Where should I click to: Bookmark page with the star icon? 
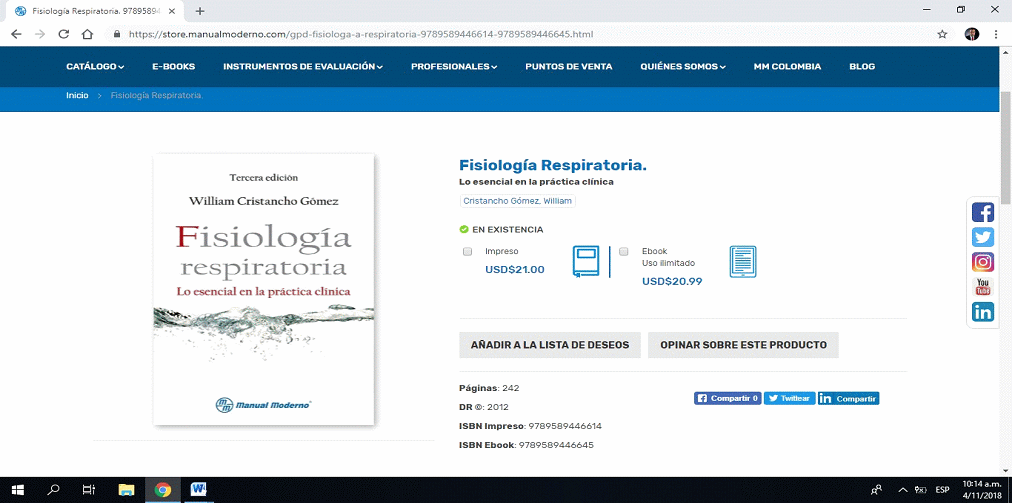coord(942,33)
